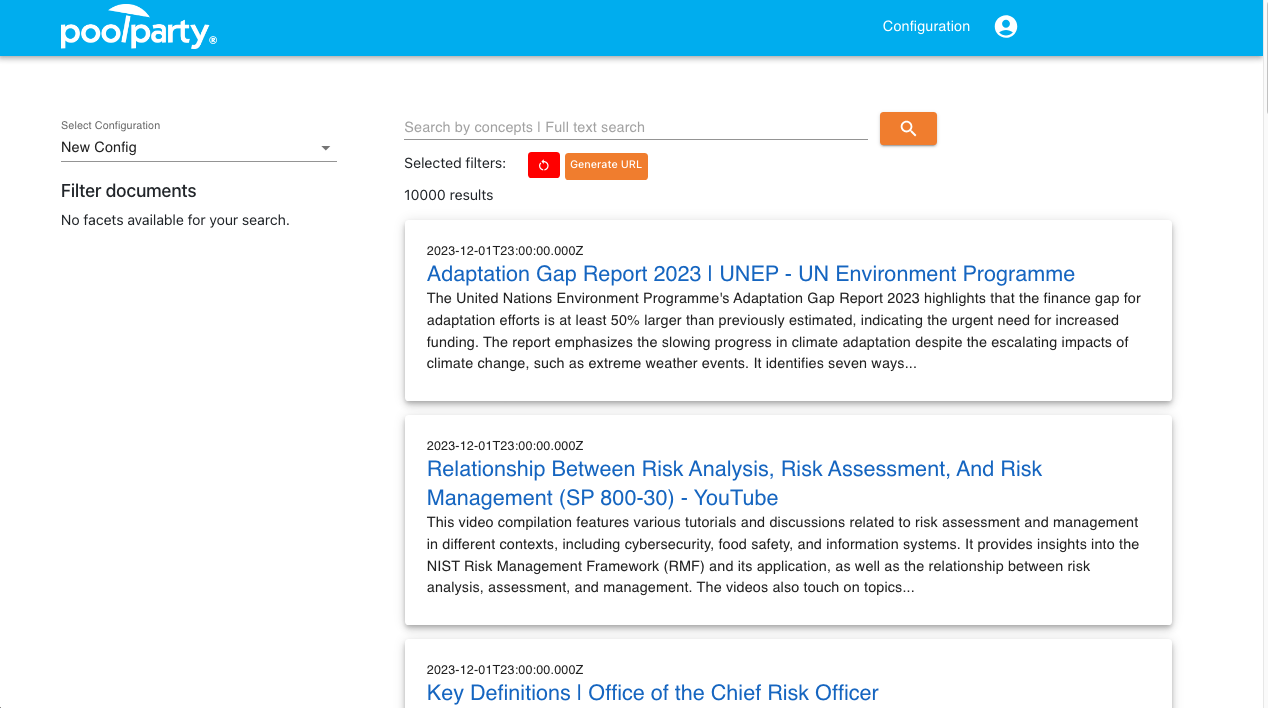Click the Adaptation Gap Report description text
This screenshot has width=1268, height=708.
click(x=783, y=331)
